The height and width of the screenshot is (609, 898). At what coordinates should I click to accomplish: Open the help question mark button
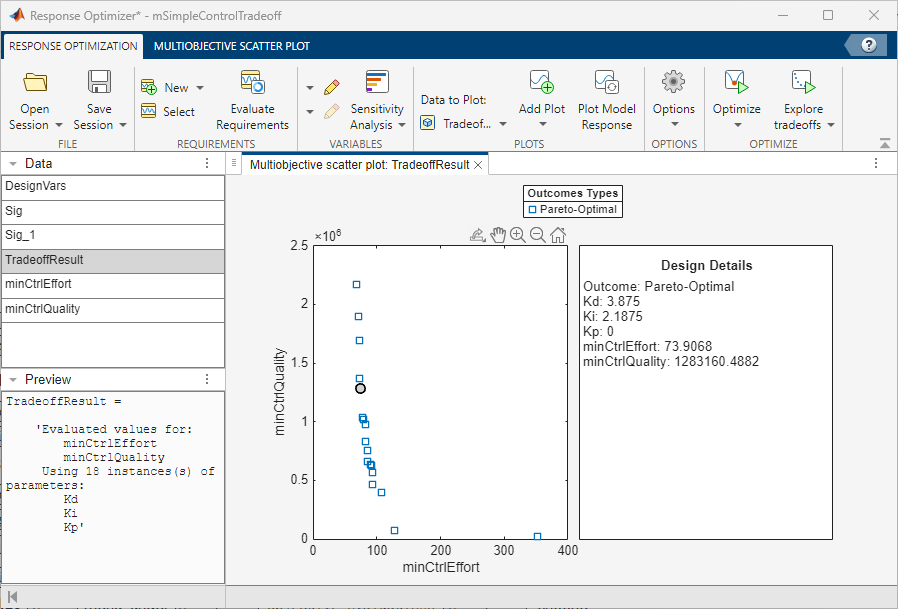(869, 45)
